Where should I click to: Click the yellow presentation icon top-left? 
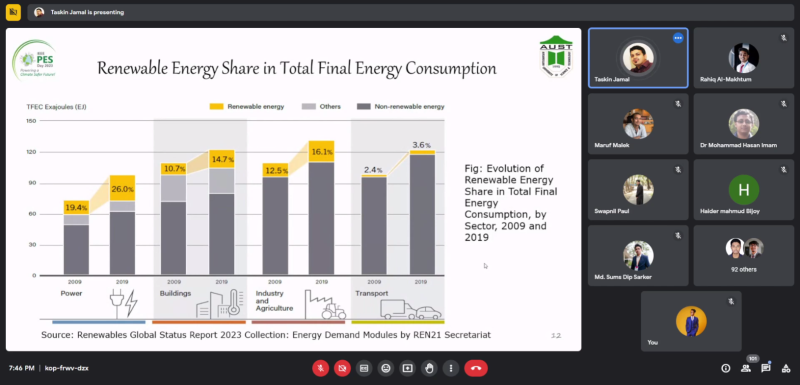(13, 12)
